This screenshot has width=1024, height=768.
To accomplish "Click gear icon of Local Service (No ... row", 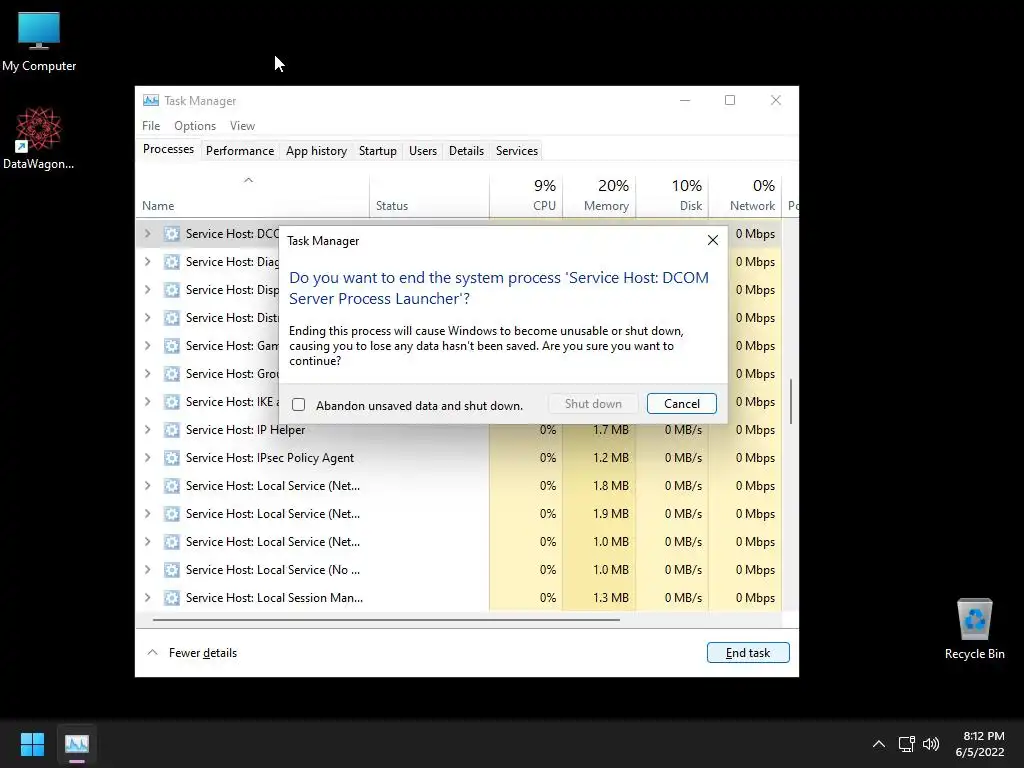I will click(172, 569).
